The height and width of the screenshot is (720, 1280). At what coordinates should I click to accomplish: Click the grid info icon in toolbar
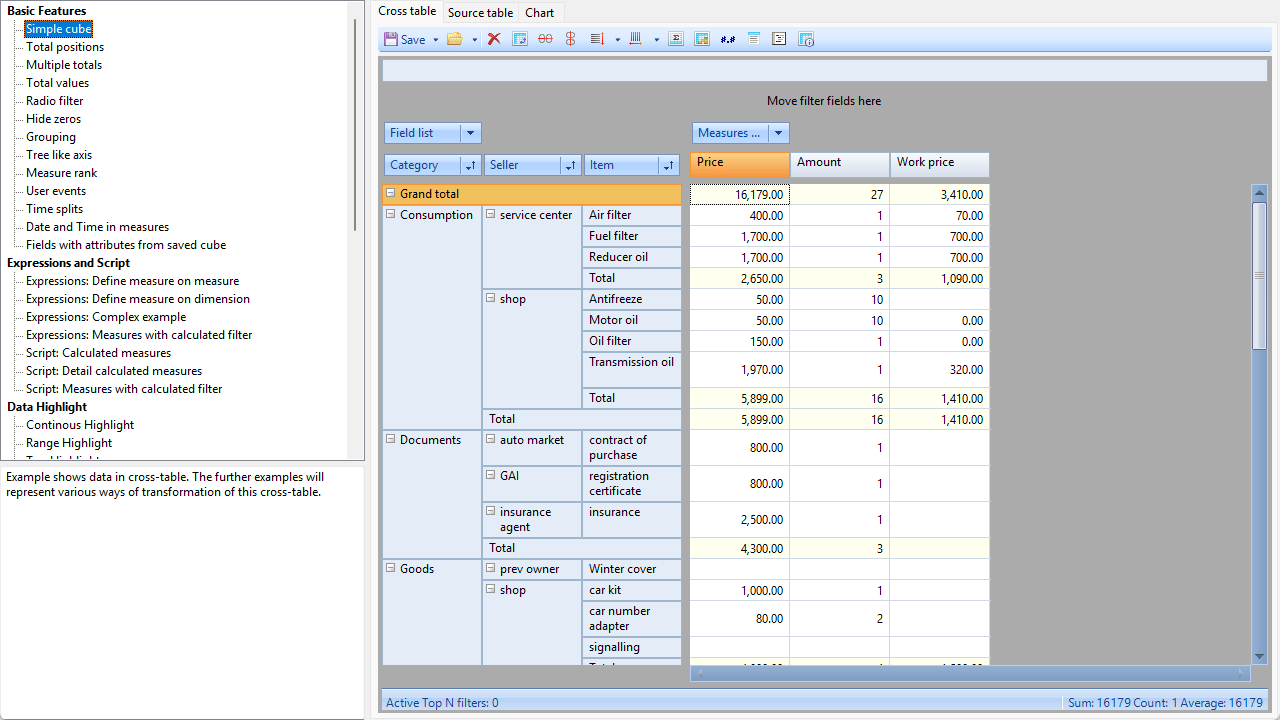[x=806, y=39]
